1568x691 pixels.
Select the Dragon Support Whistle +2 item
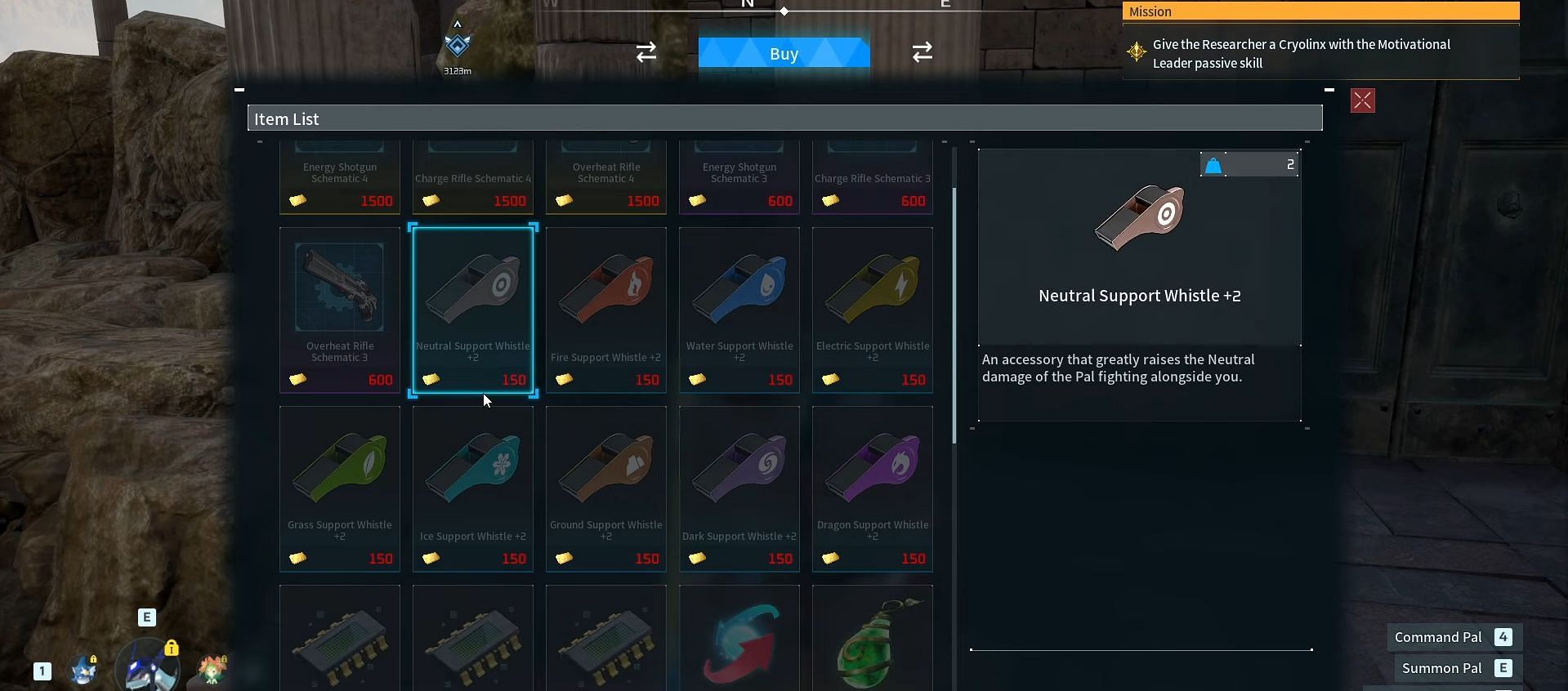coord(873,489)
